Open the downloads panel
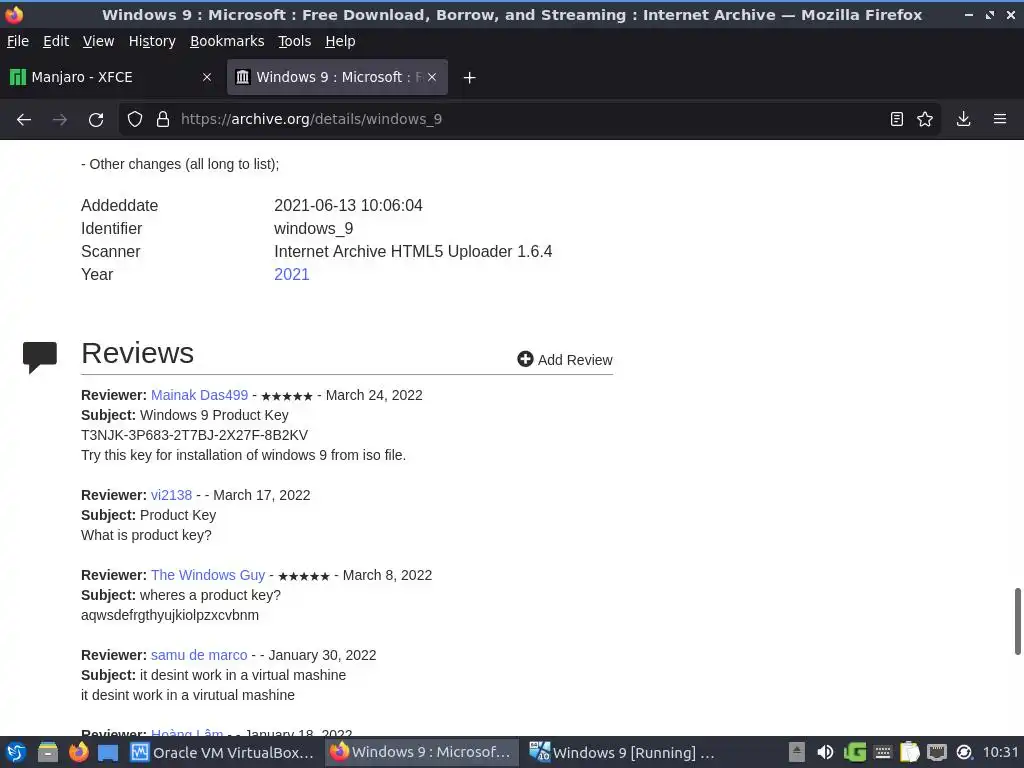This screenshot has width=1024, height=768. pos(963,119)
